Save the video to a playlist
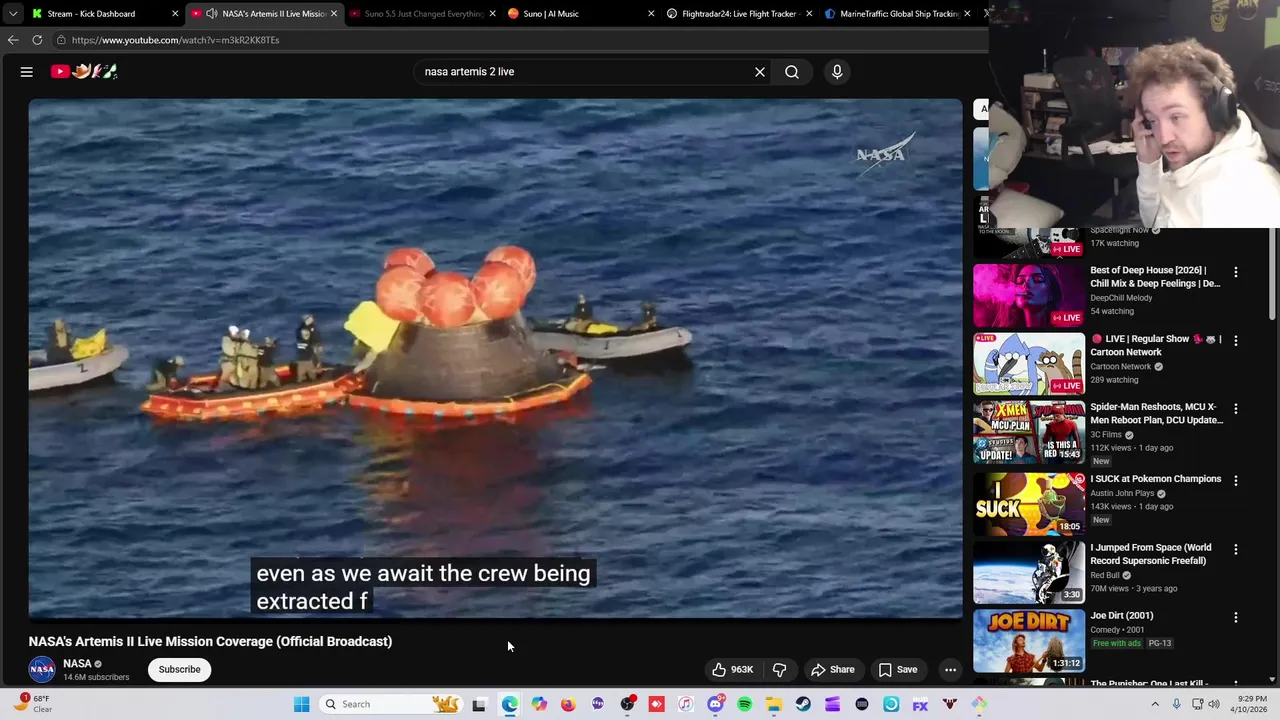Screen dimensions: 1280x720 pos(898,669)
